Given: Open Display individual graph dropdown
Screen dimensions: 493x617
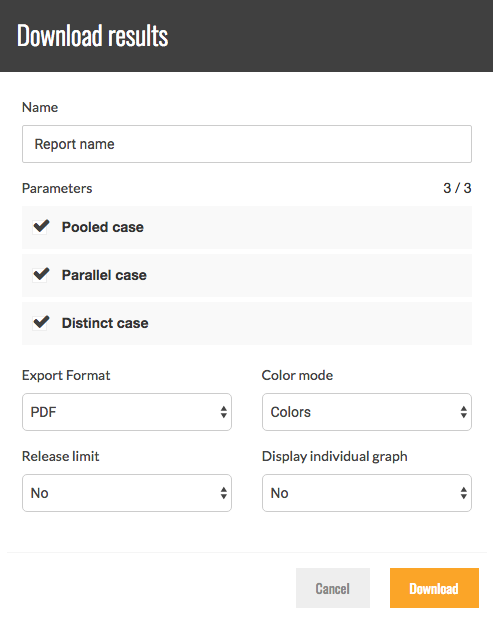Looking at the screenshot, I should [367, 493].
